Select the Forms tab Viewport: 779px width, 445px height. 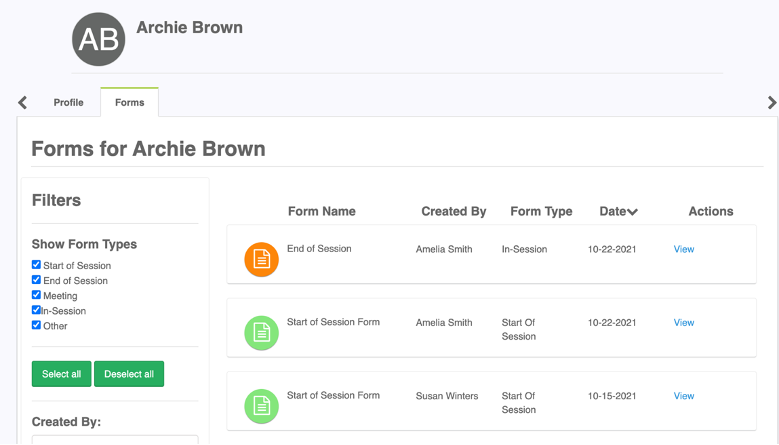(130, 102)
